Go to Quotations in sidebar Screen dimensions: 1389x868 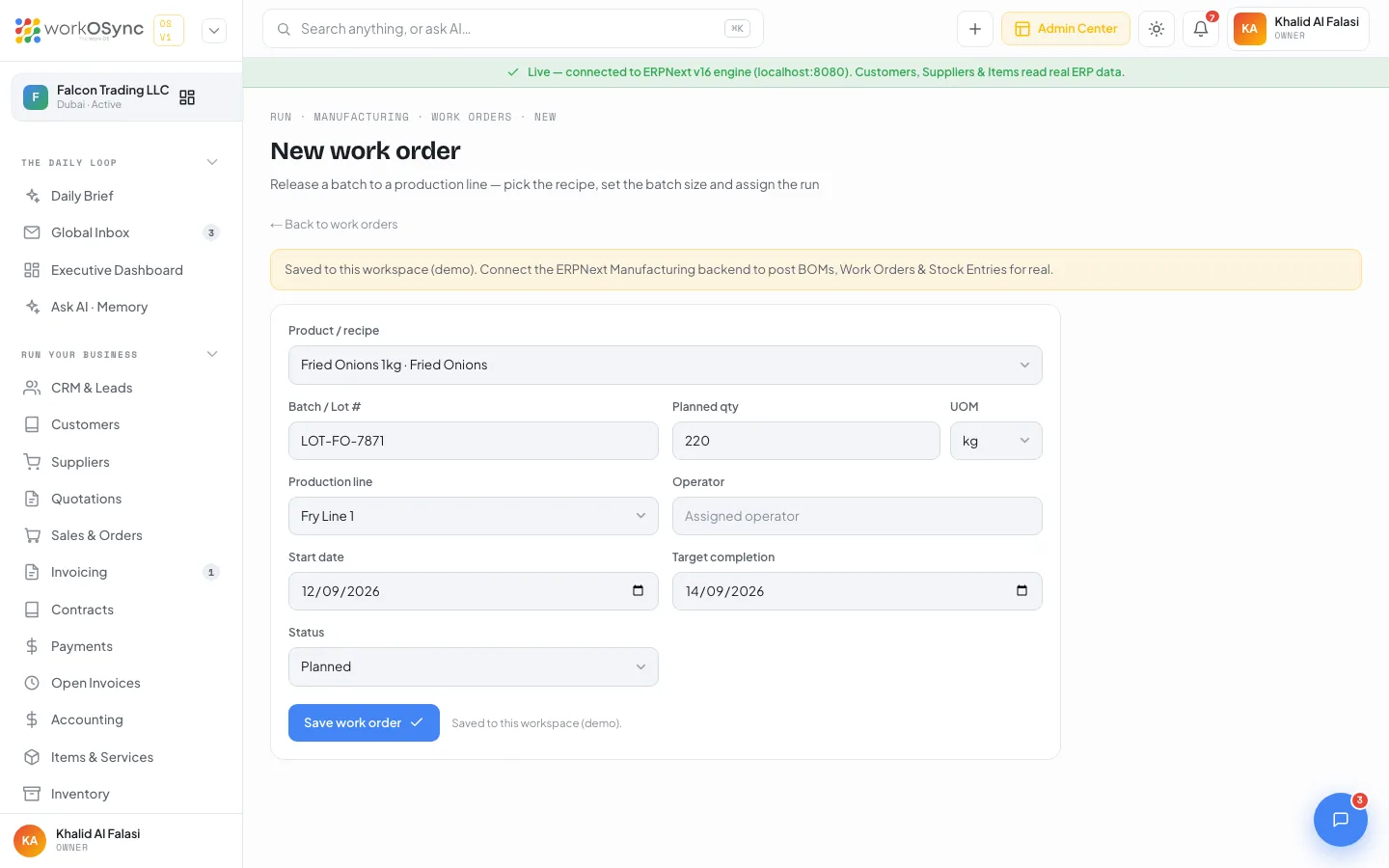[122, 499]
